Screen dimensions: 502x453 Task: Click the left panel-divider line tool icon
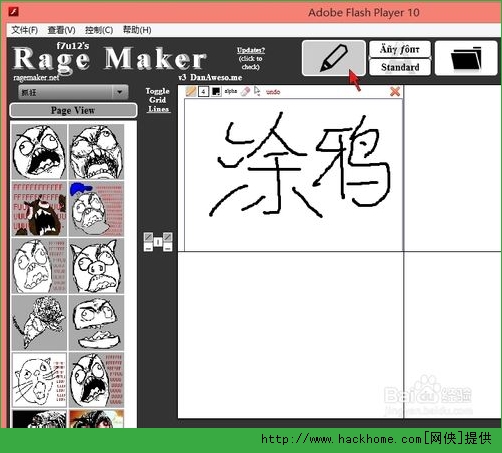click(148, 237)
